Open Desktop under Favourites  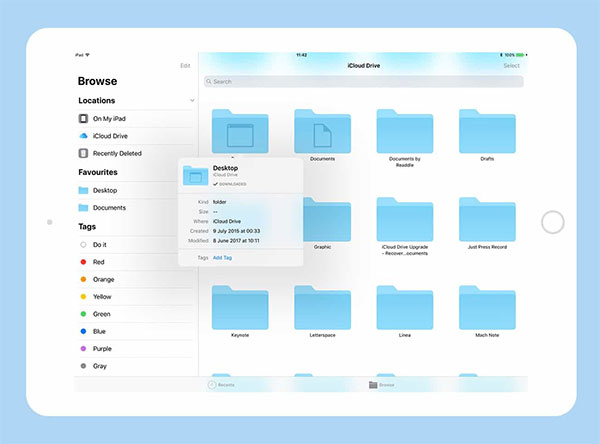128,190
